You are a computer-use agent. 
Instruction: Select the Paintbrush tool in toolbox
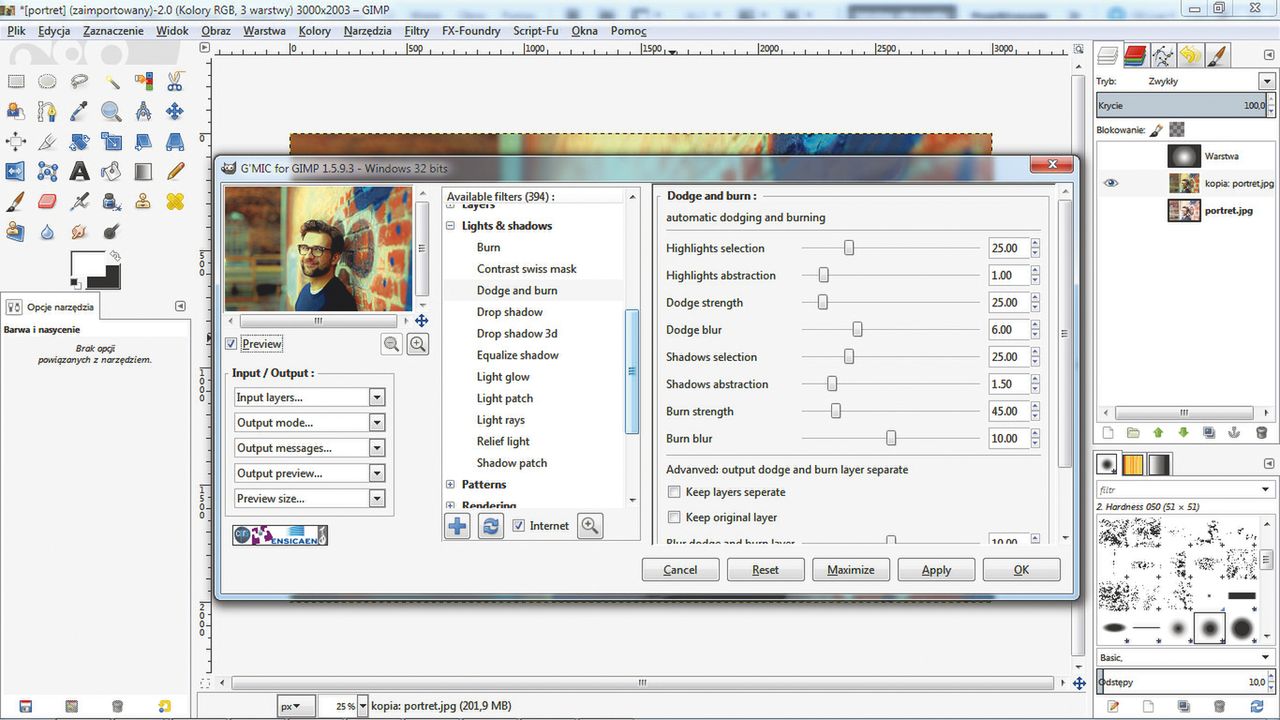(16, 202)
